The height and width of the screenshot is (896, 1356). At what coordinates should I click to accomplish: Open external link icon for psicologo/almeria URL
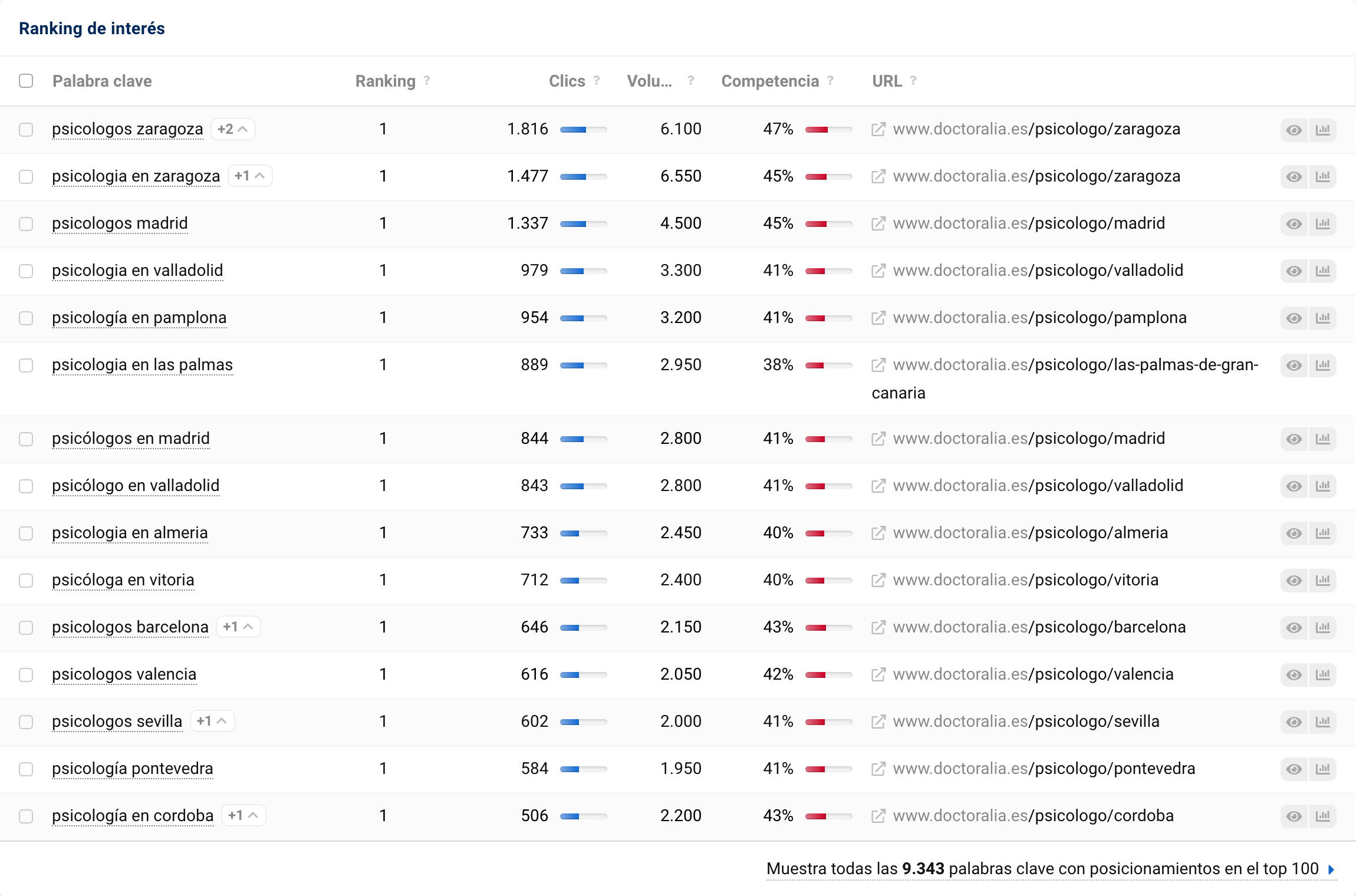pyautogui.click(x=878, y=533)
